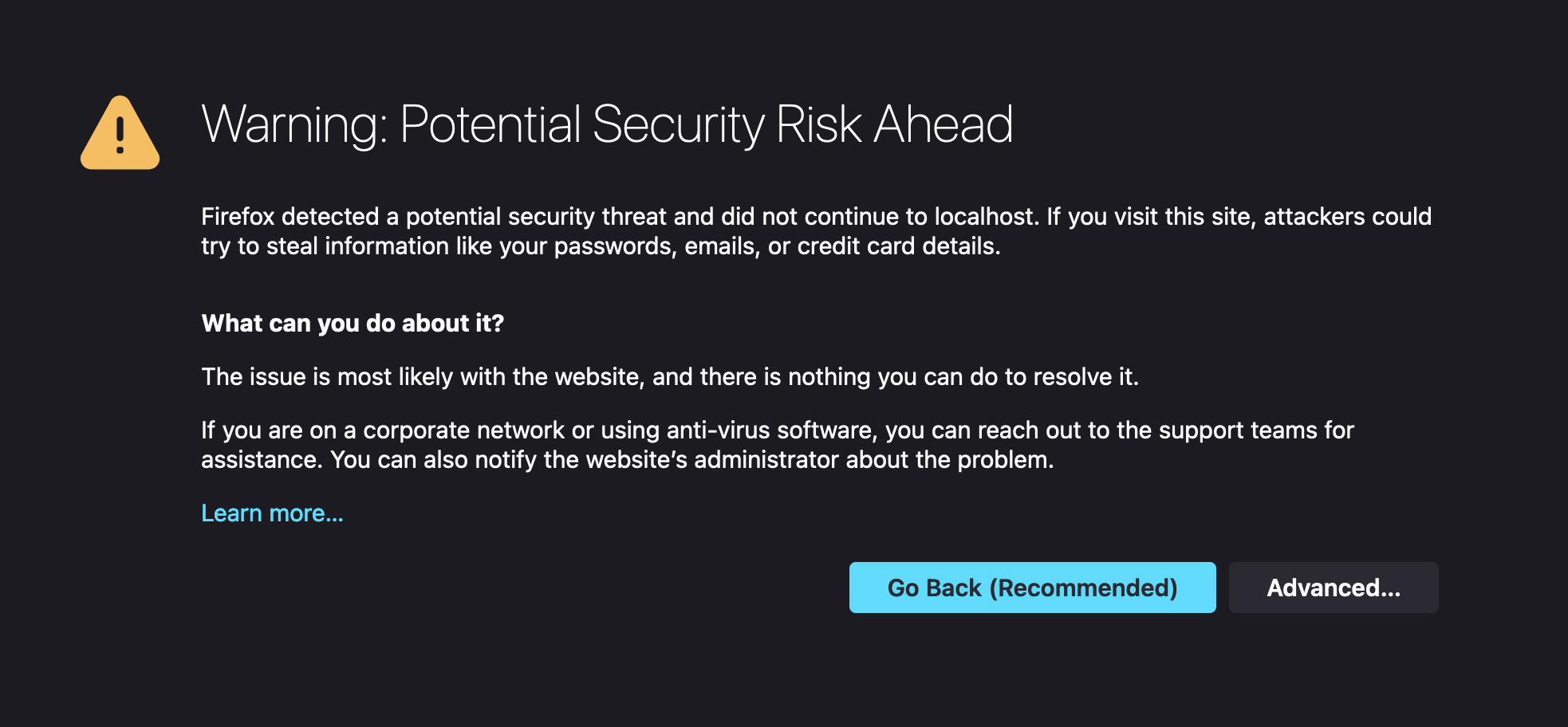This screenshot has height=727, width=1568.
Task: Select the word localhost in the threat description
Action: 987,216
